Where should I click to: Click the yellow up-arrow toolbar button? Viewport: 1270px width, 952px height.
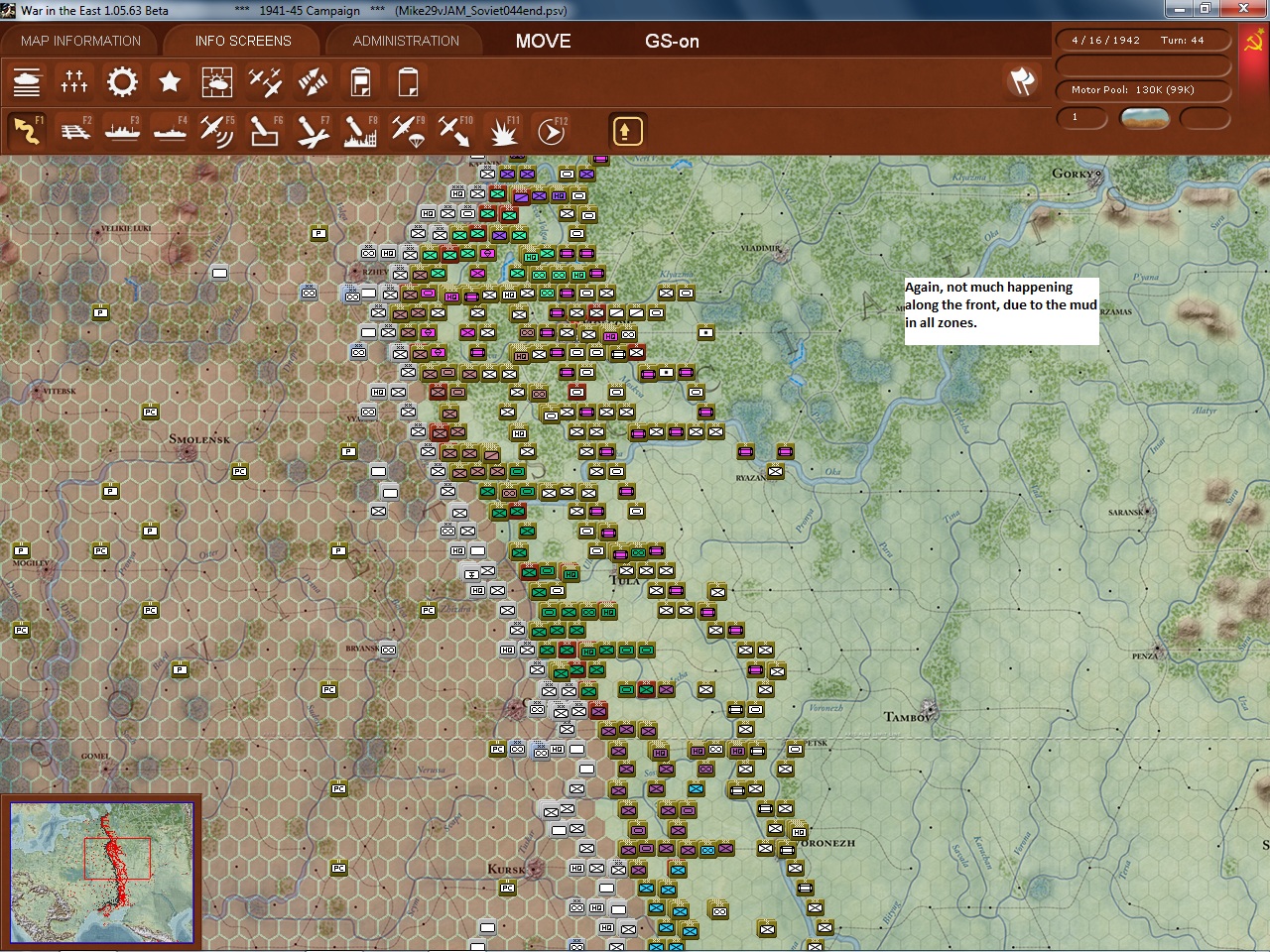pos(627,131)
